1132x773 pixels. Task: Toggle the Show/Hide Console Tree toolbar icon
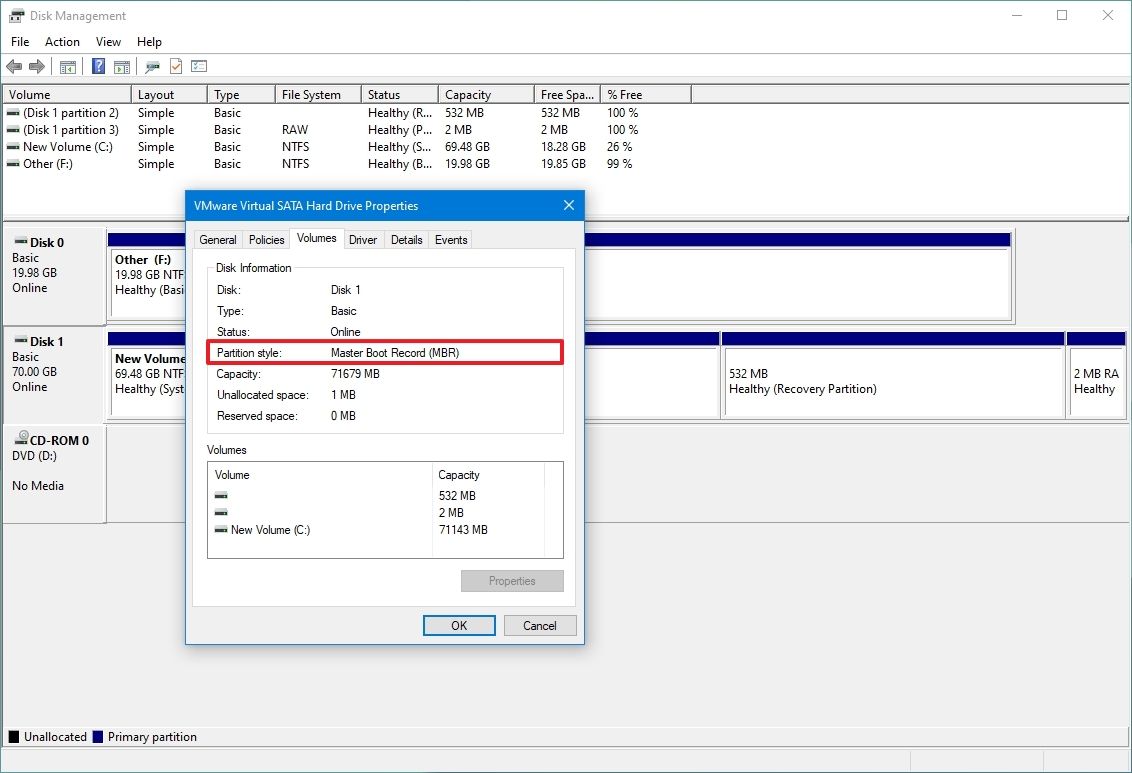(x=66, y=66)
